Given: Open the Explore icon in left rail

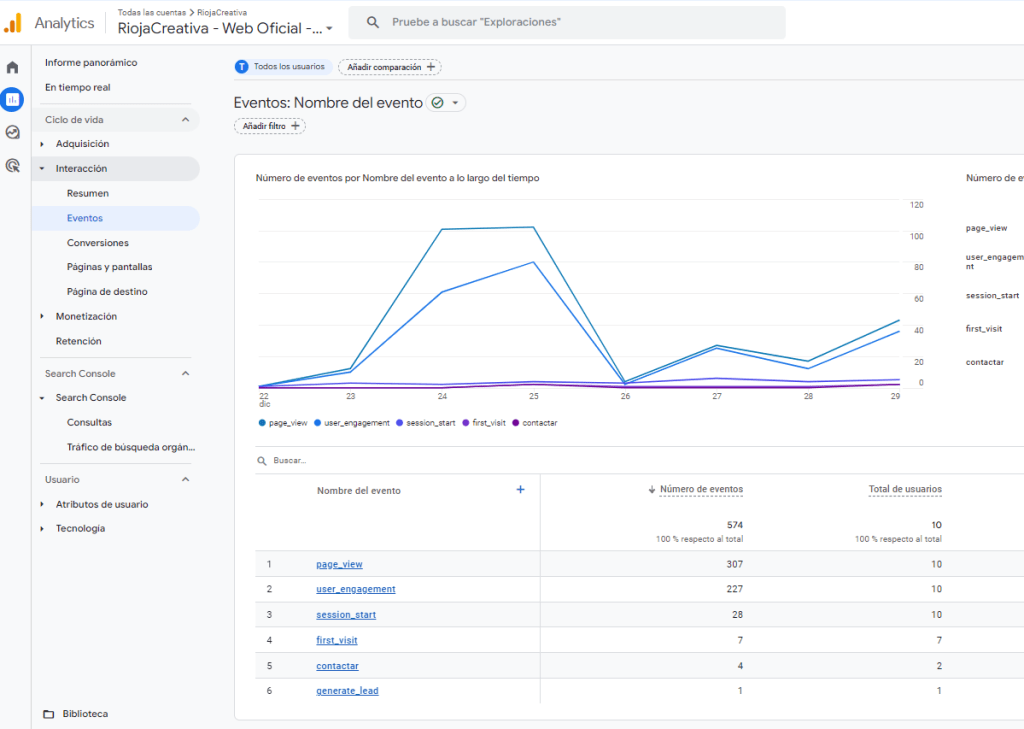Looking at the screenshot, I should point(12,133).
